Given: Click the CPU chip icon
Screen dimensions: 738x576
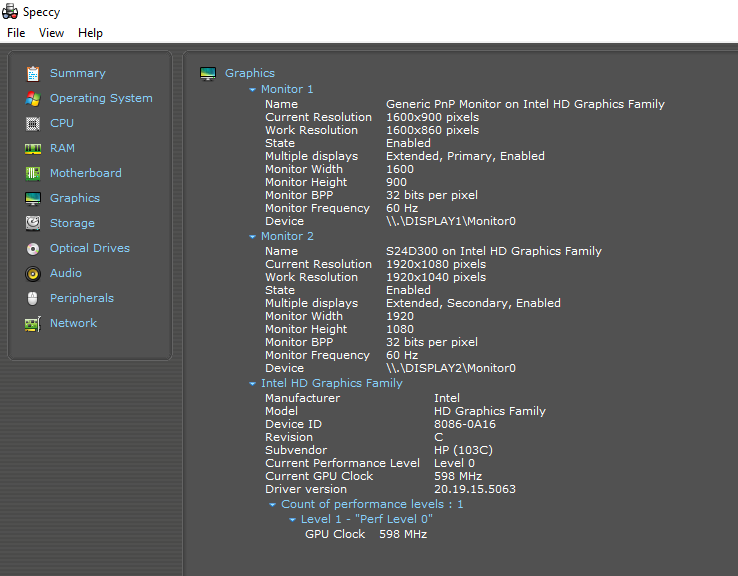Looking at the screenshot, I should tap(33, 124).
